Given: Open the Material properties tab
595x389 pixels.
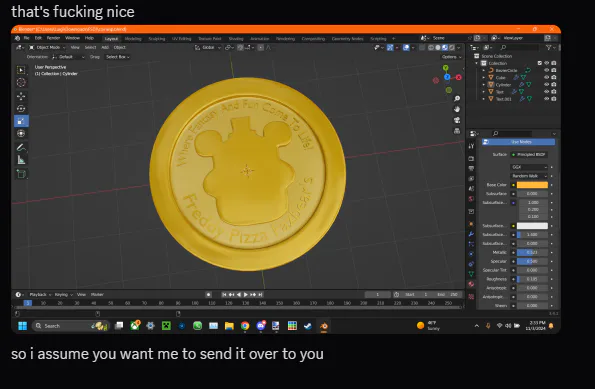Looking at the screenshot, I should point(471,284).
